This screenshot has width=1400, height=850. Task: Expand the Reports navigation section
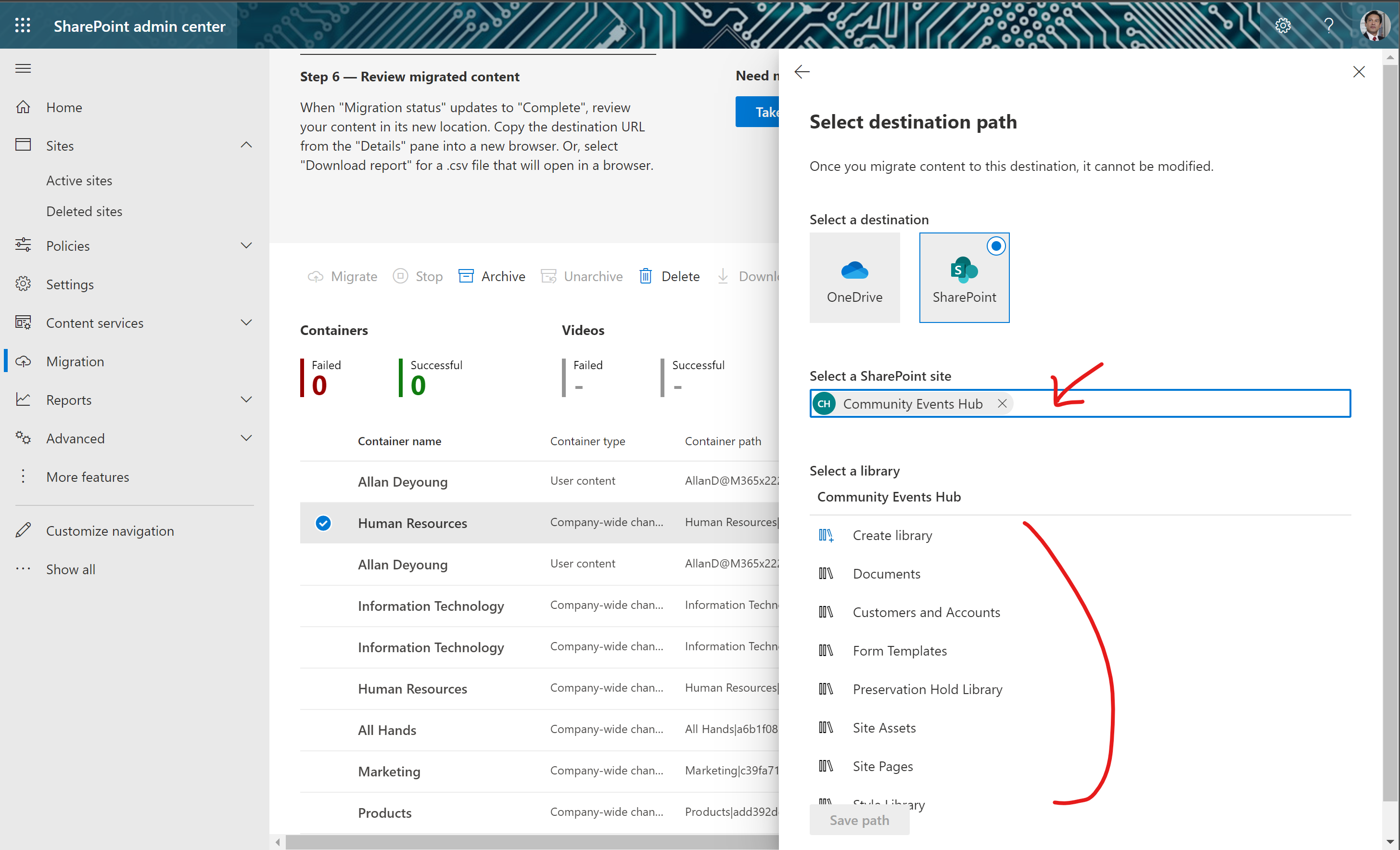246,399
